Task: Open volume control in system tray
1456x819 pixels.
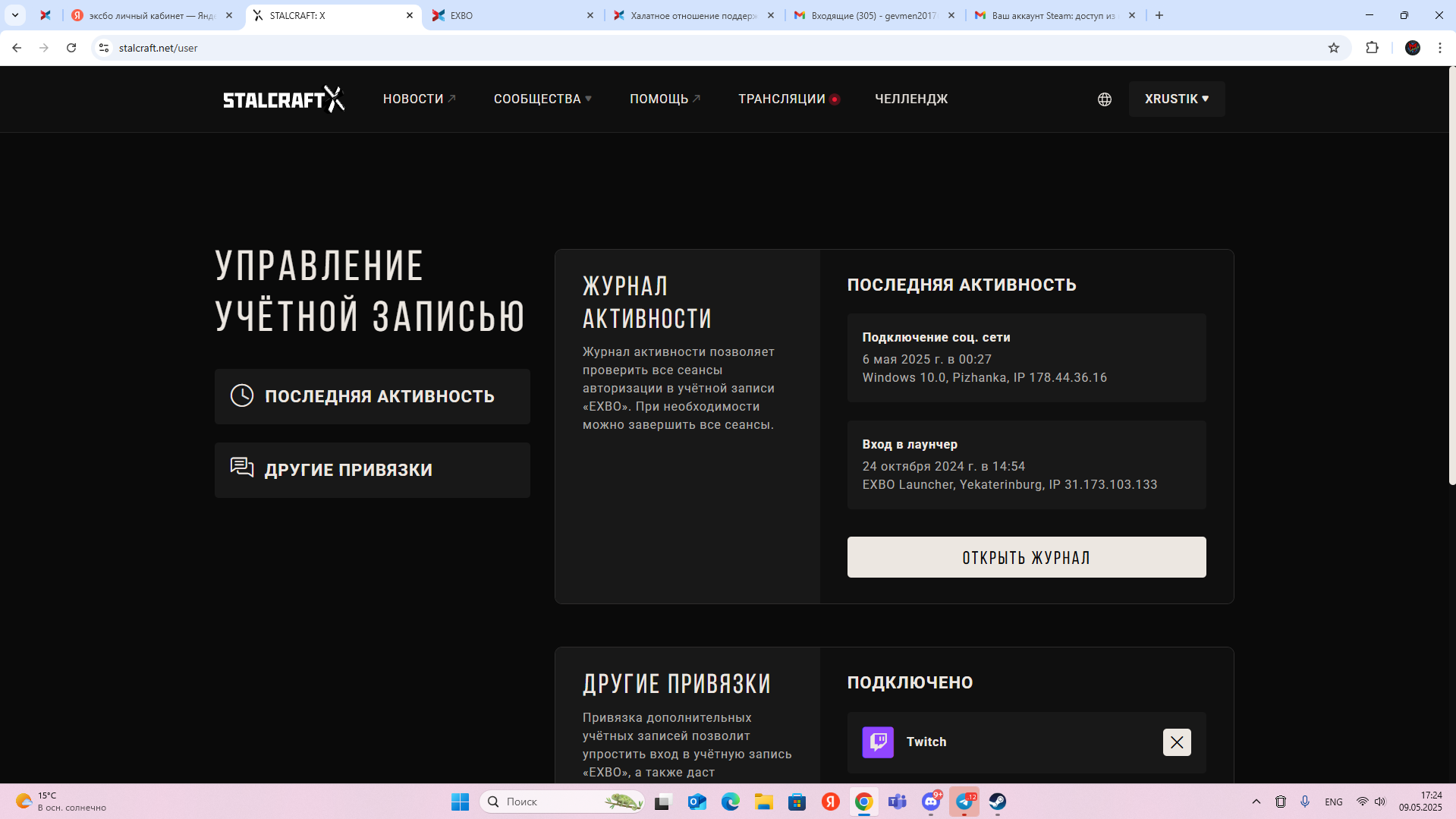Action: (x=1380, y=802)
